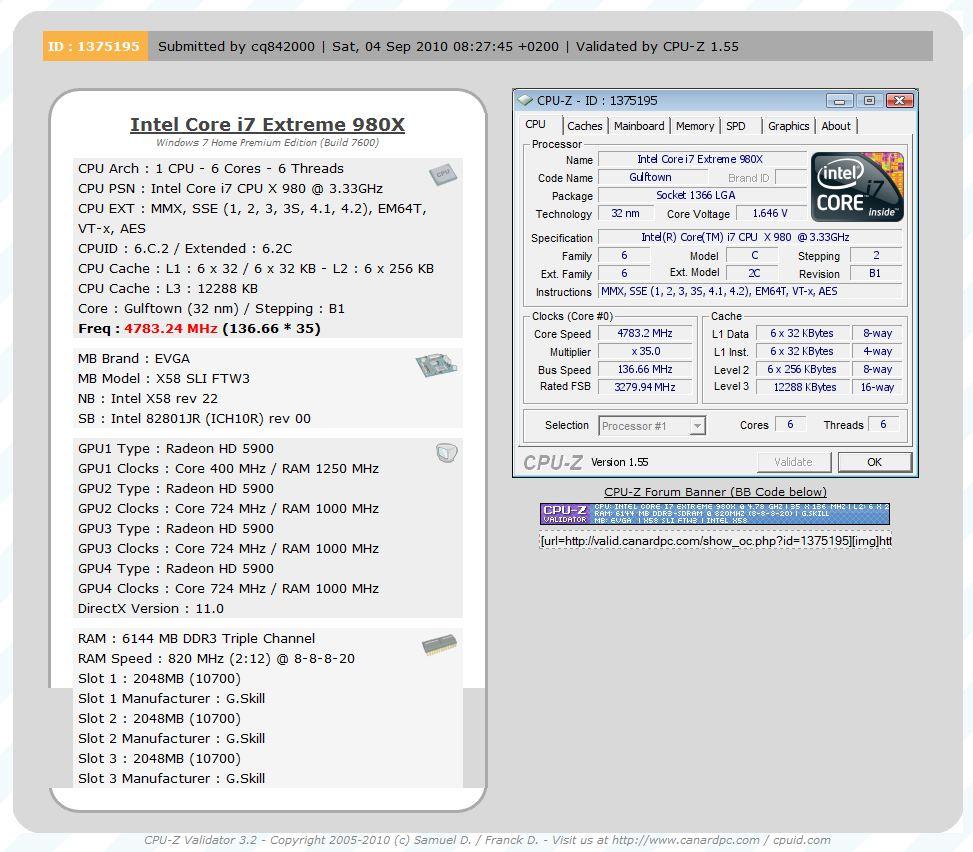Viewport: 973px width, 852px height.
Task: Open the Memory tab
Action: [x=695, y=126]
